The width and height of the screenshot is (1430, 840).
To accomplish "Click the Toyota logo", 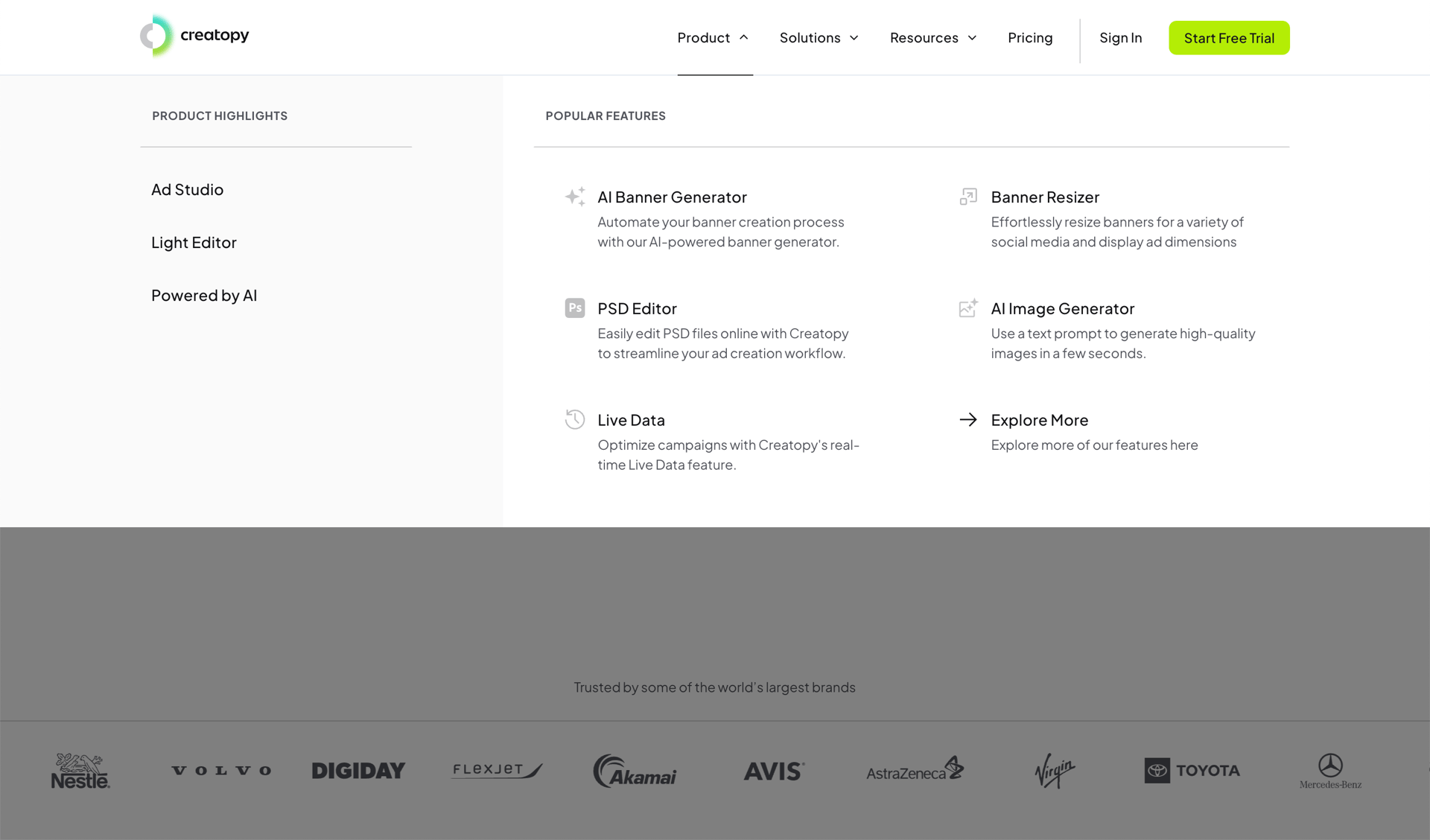I will pyautogui.click(x=1192, y=771).
